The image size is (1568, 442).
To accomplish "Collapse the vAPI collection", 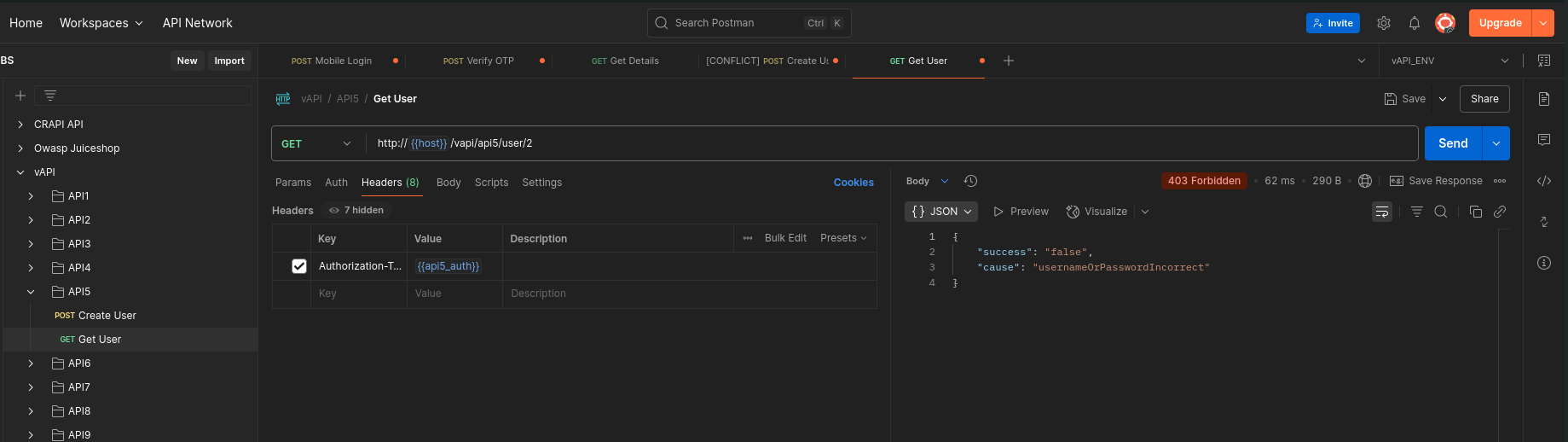I will click(x=20, y=172).
